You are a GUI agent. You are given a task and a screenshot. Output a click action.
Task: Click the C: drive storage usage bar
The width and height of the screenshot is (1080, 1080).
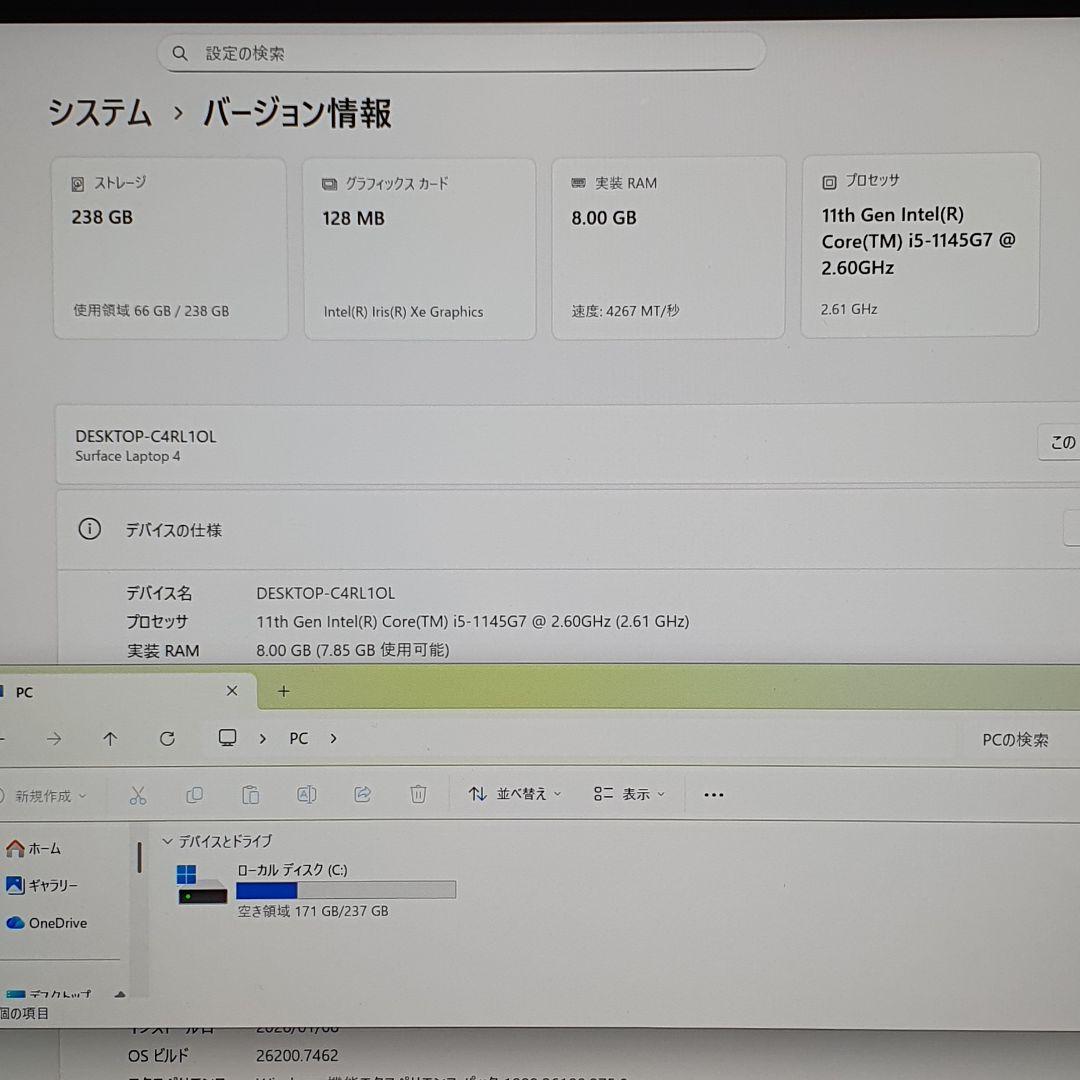coord(346,889)
